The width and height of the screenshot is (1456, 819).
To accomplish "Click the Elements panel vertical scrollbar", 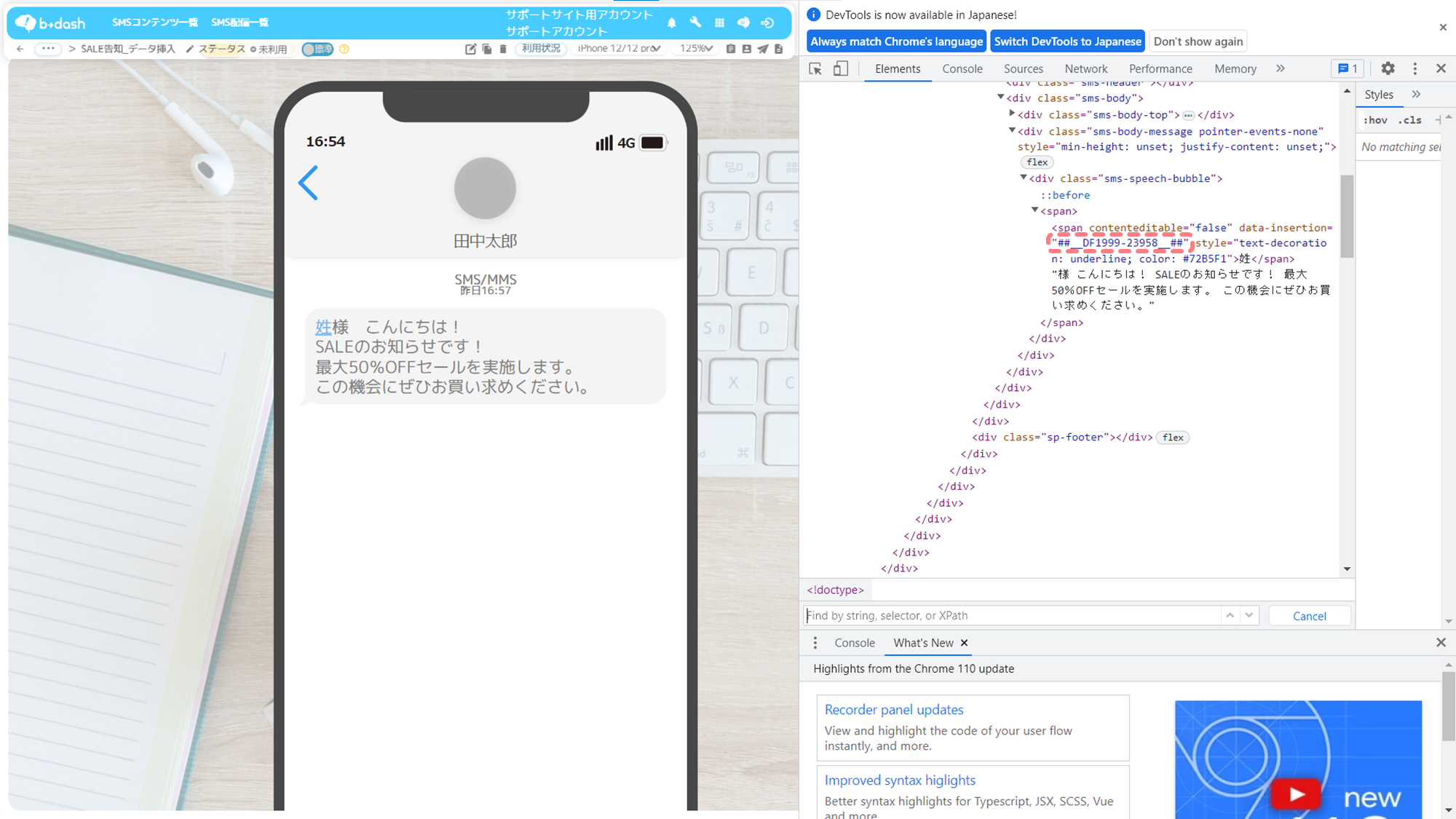I will (x=1347, y=216).
